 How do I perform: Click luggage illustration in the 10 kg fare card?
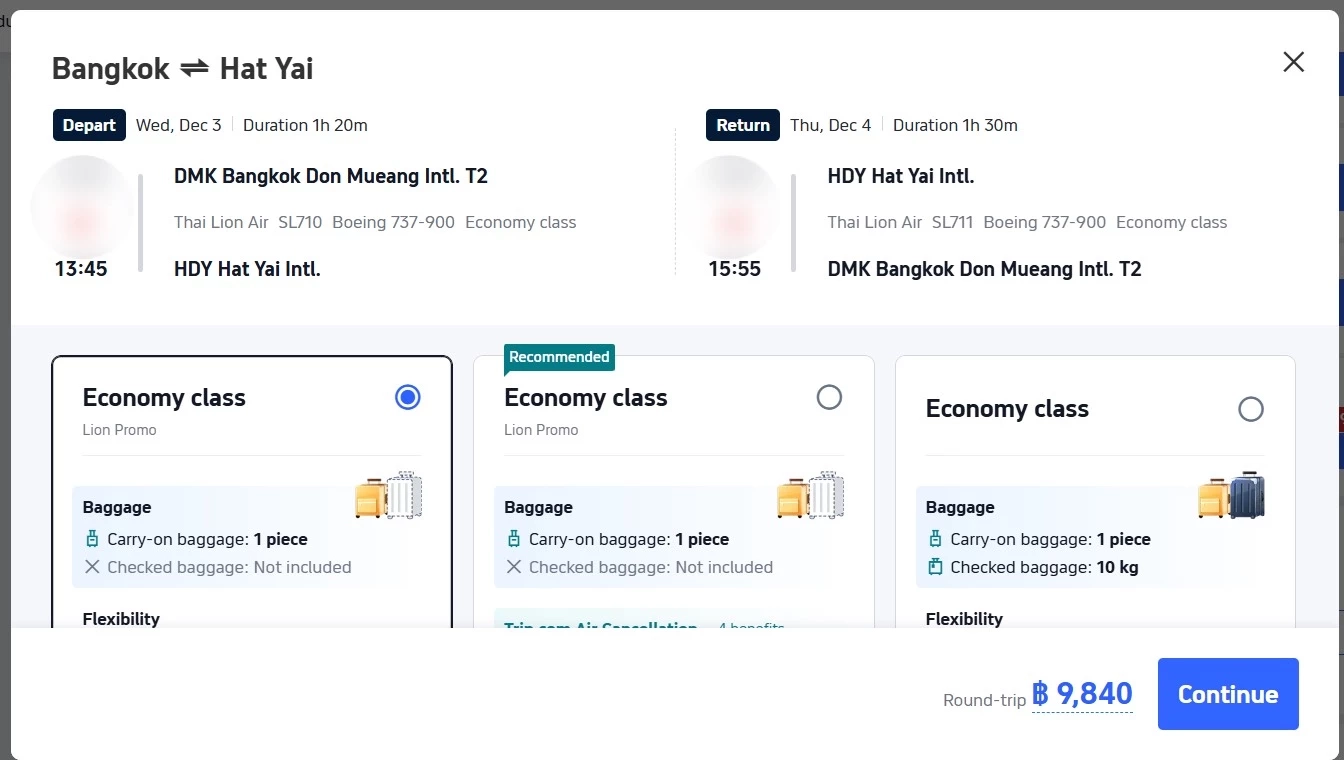pyautogui.click(x=1232, y=495)
